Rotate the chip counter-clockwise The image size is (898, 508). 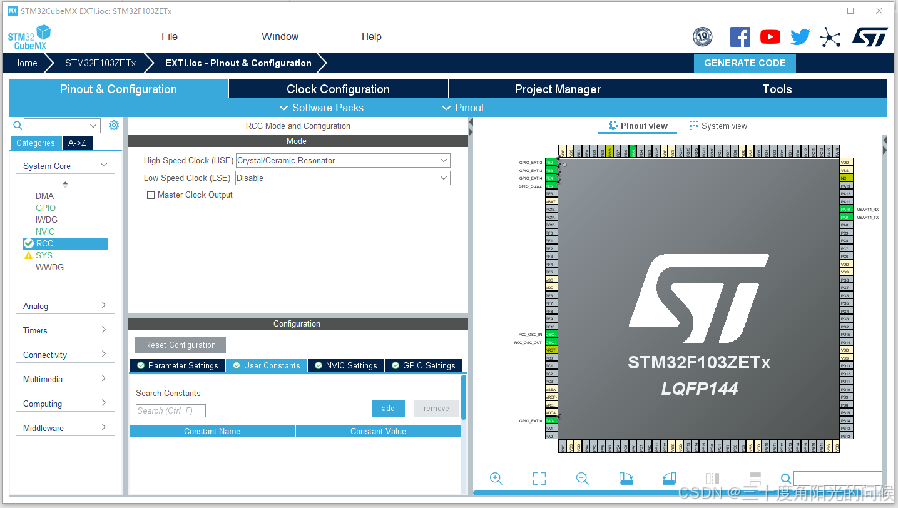pos(669,478)
